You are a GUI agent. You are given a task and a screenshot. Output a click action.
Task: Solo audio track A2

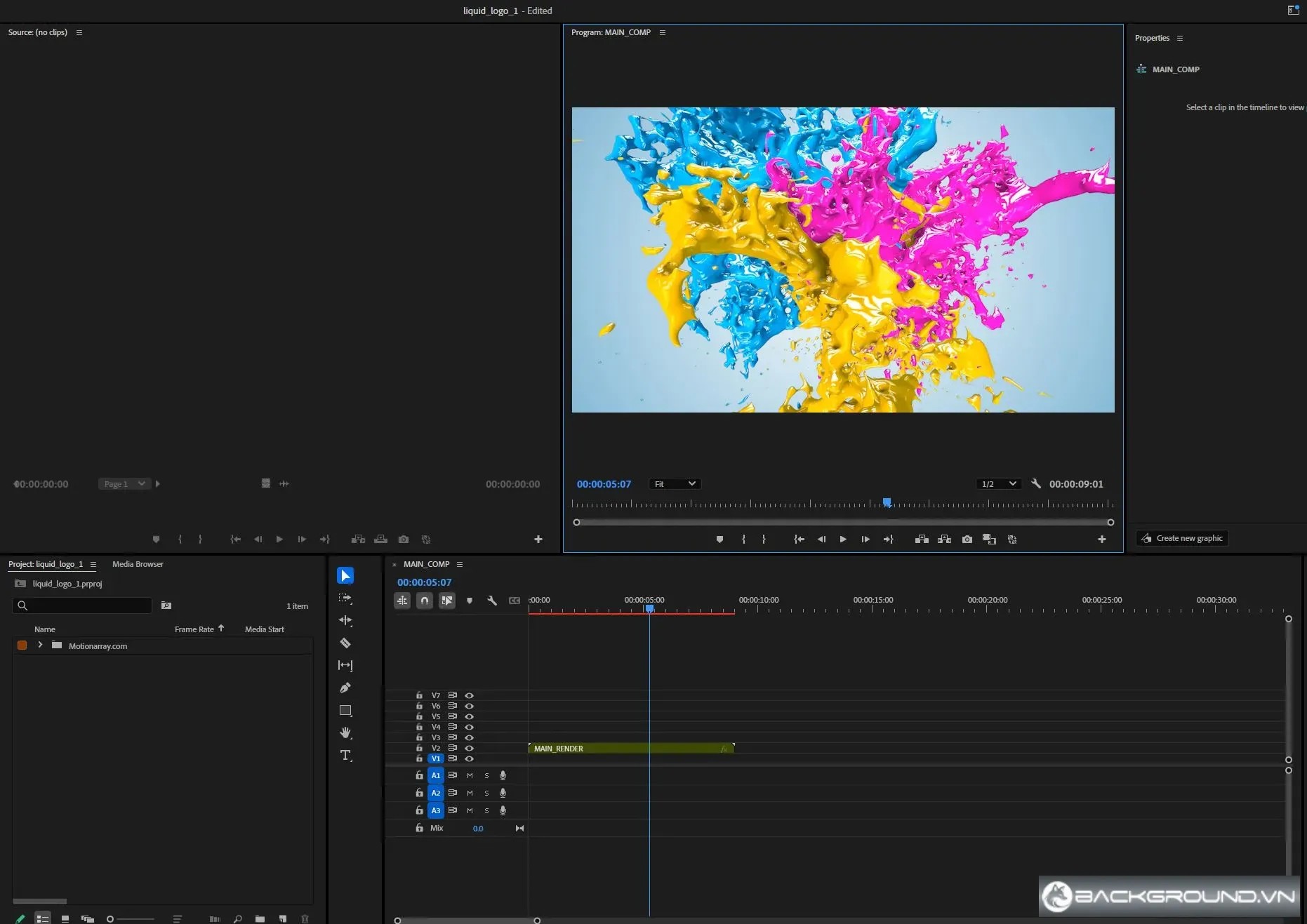point(486,793)
